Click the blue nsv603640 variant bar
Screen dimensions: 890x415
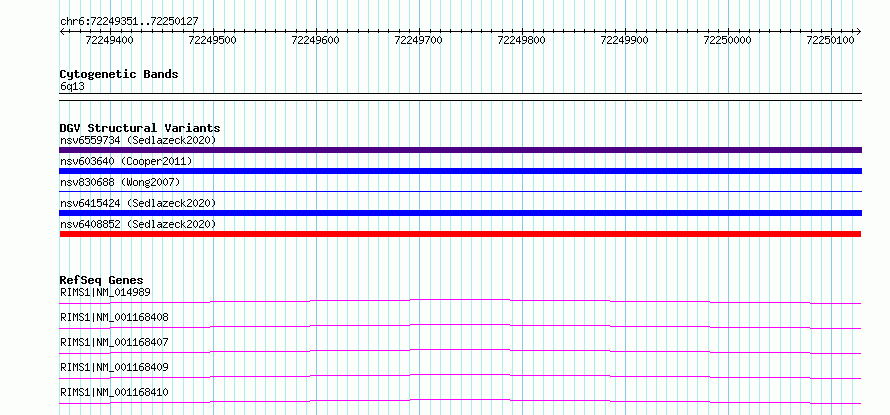point(460,171)
